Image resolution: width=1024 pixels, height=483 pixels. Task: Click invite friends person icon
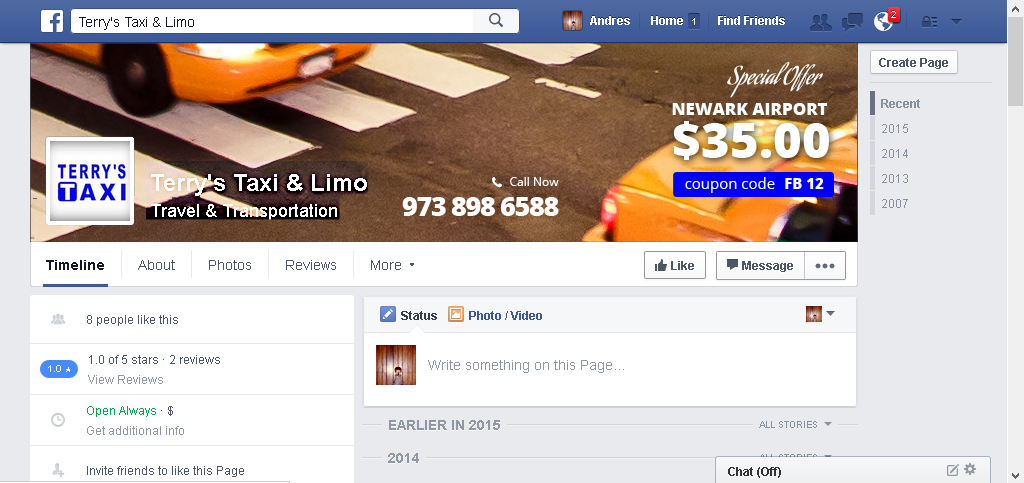point(58,470)
